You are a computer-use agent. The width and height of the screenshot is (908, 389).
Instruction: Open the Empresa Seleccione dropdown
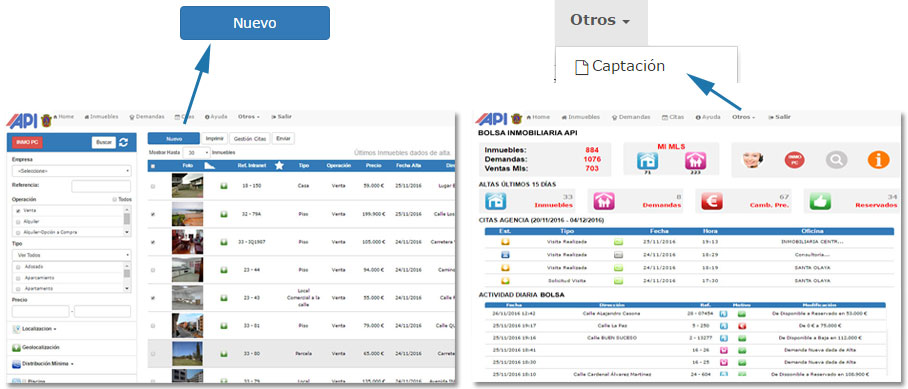click(71, 171)
